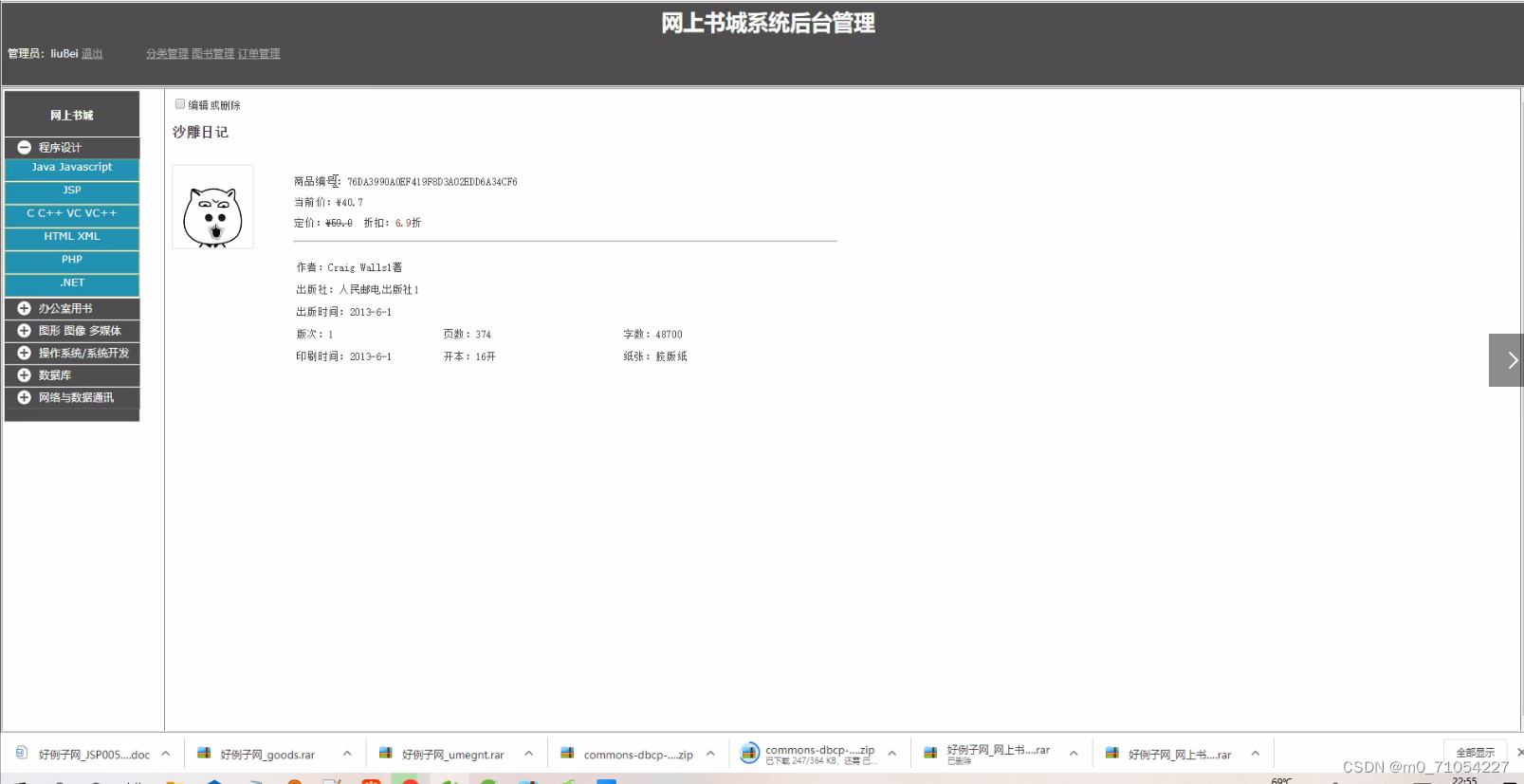1524x784 pixels.
Task: Select the C C++ VC VC++ subcategory
Action: click(72, 214)
